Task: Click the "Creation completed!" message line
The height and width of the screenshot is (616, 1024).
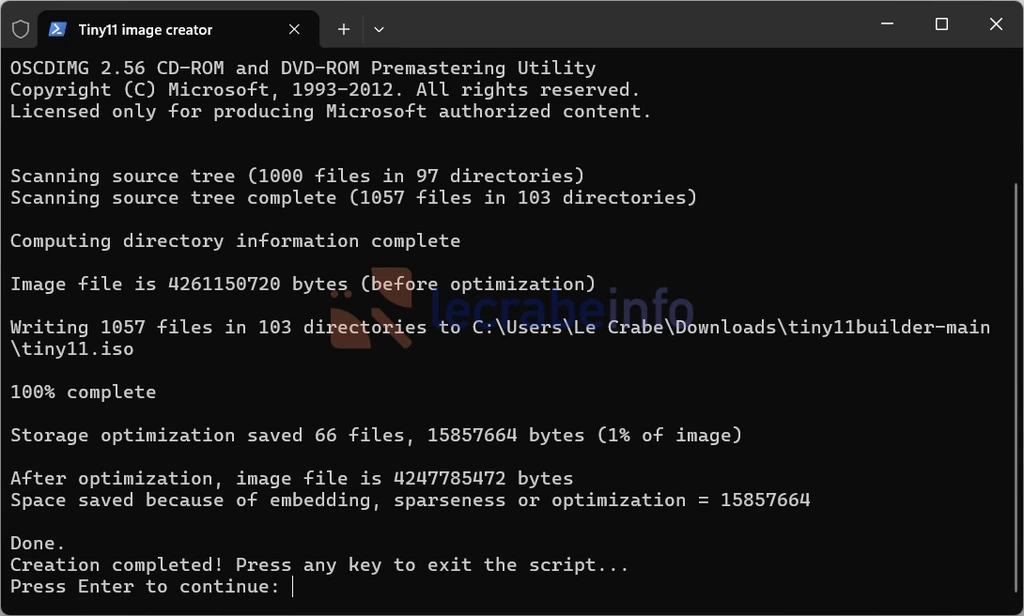Action: click(x=319, y=564)
